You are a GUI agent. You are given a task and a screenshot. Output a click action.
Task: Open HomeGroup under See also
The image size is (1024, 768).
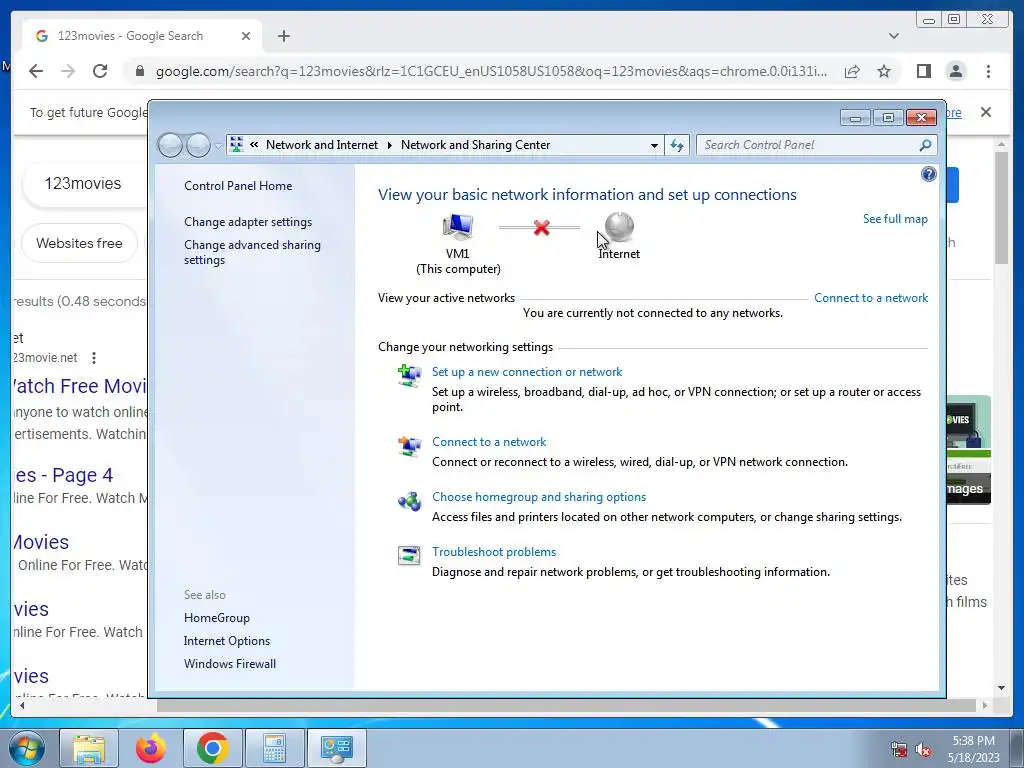[216, 618]
